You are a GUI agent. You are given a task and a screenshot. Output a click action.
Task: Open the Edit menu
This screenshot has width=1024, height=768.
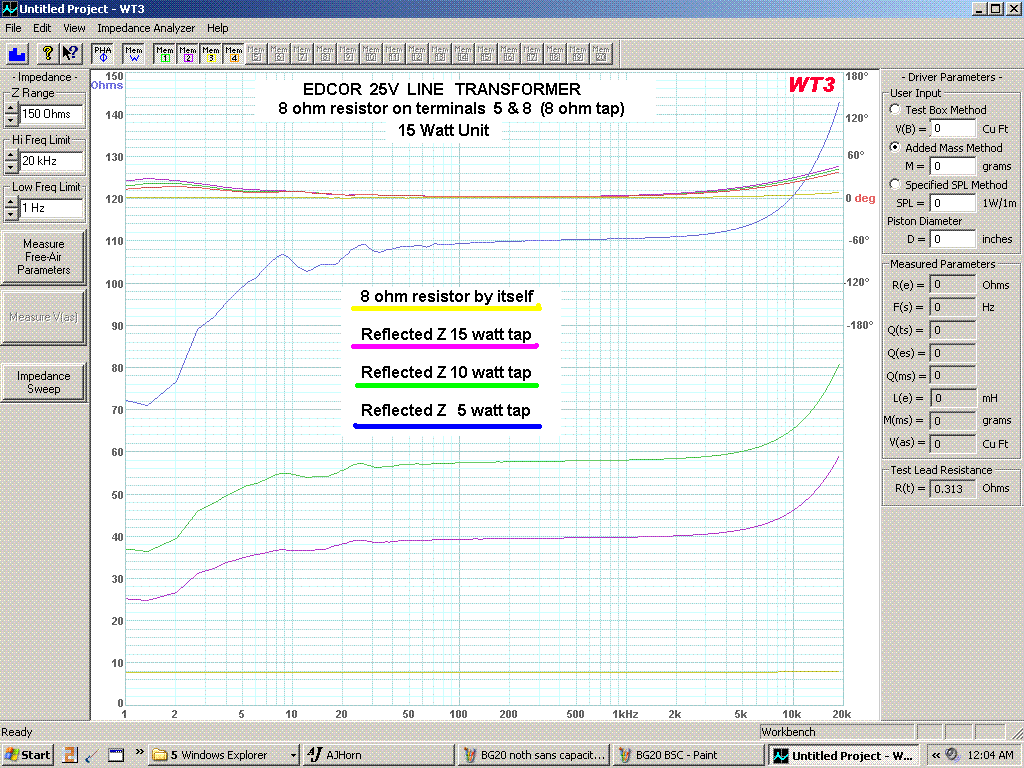pos(42,28)
